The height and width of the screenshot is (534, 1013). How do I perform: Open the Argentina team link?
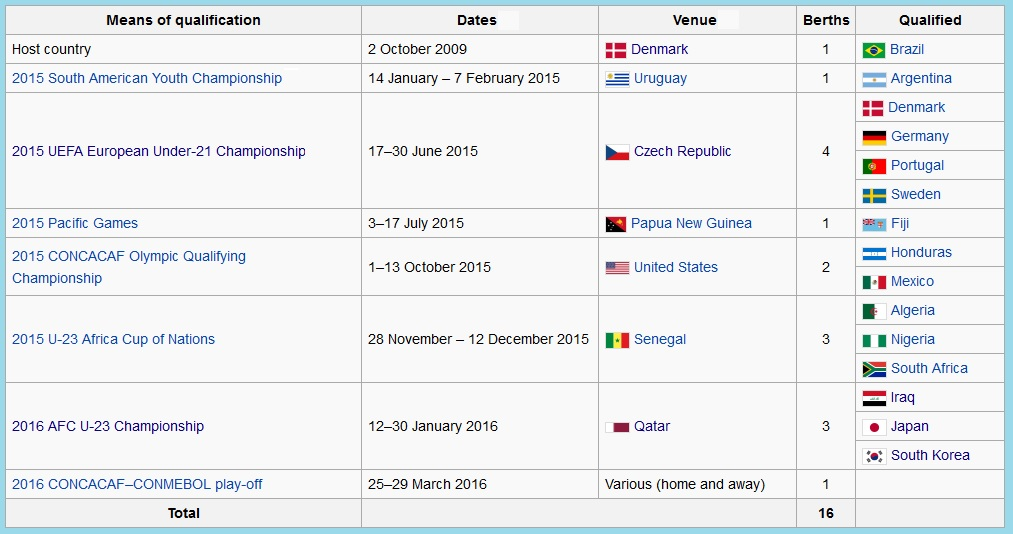pos(921,78)
